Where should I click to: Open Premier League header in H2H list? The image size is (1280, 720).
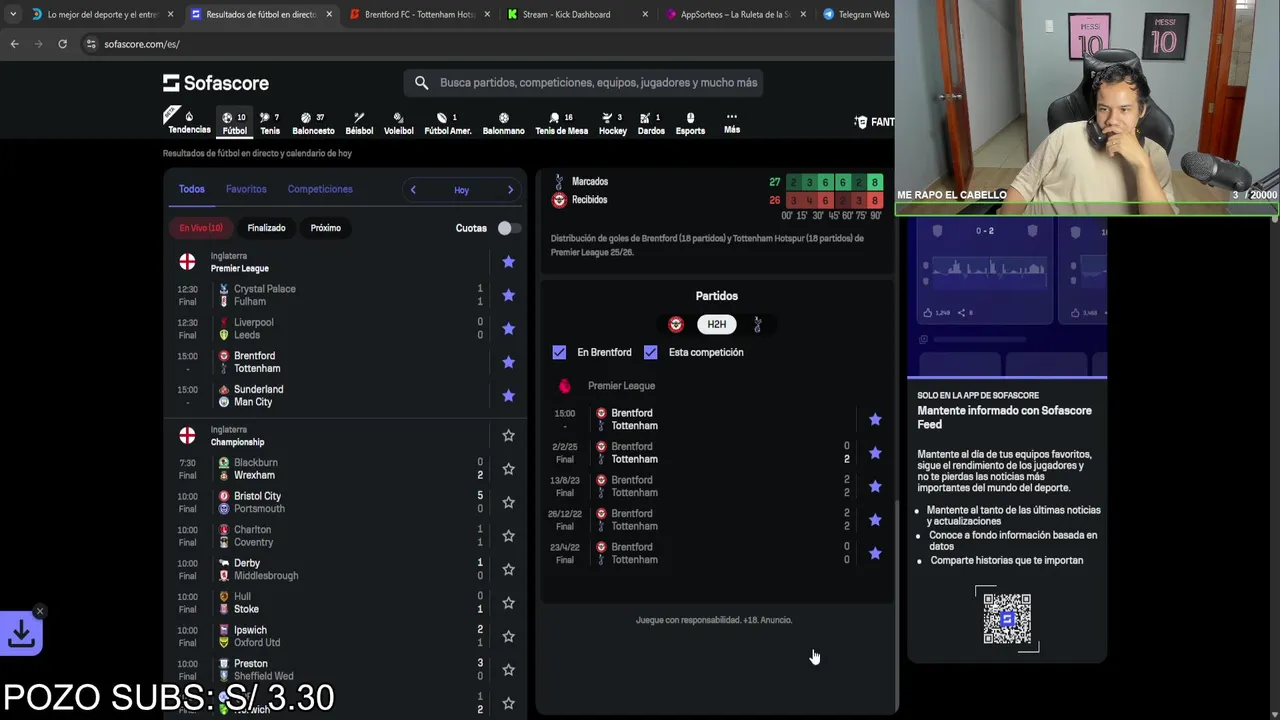(621, 386)
